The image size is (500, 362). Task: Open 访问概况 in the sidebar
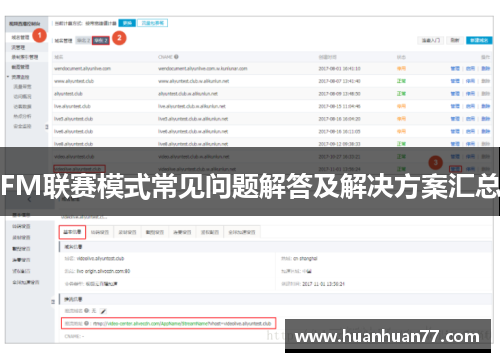click(x=22, y=96)
